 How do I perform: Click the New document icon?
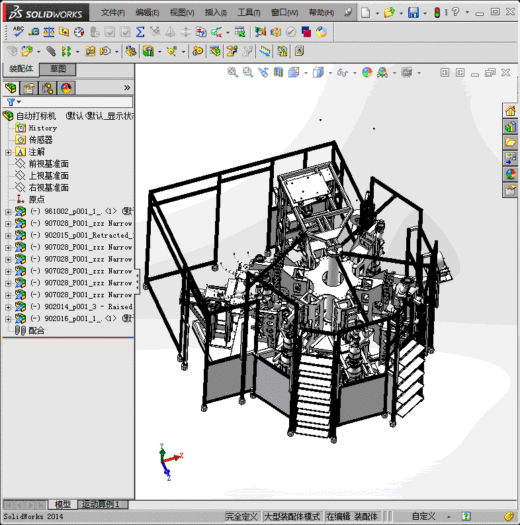pyautogui.click(x=366, y=13)
